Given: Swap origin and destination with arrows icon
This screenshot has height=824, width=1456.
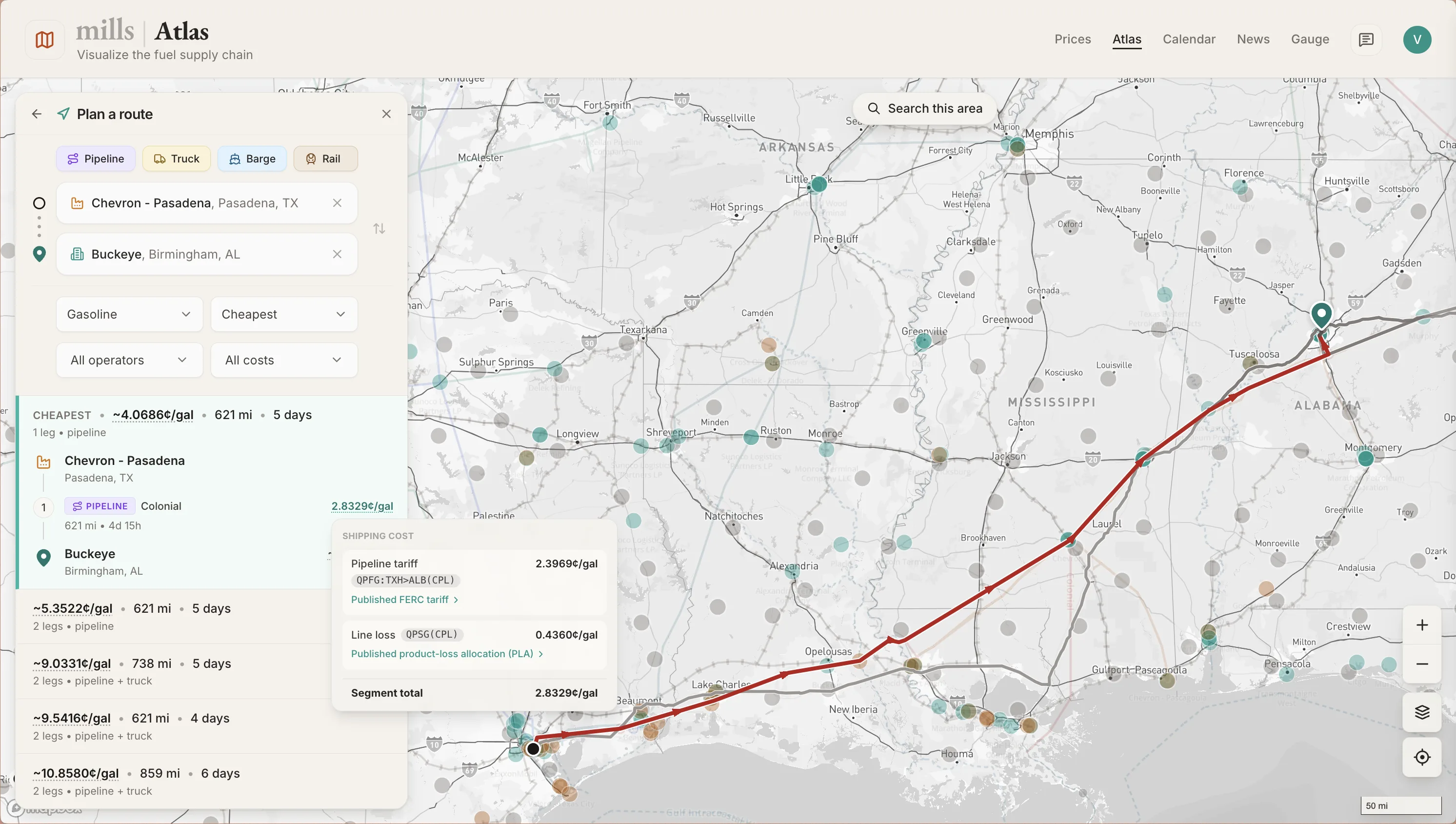Looking at the screenshot, I should (379, 229).
